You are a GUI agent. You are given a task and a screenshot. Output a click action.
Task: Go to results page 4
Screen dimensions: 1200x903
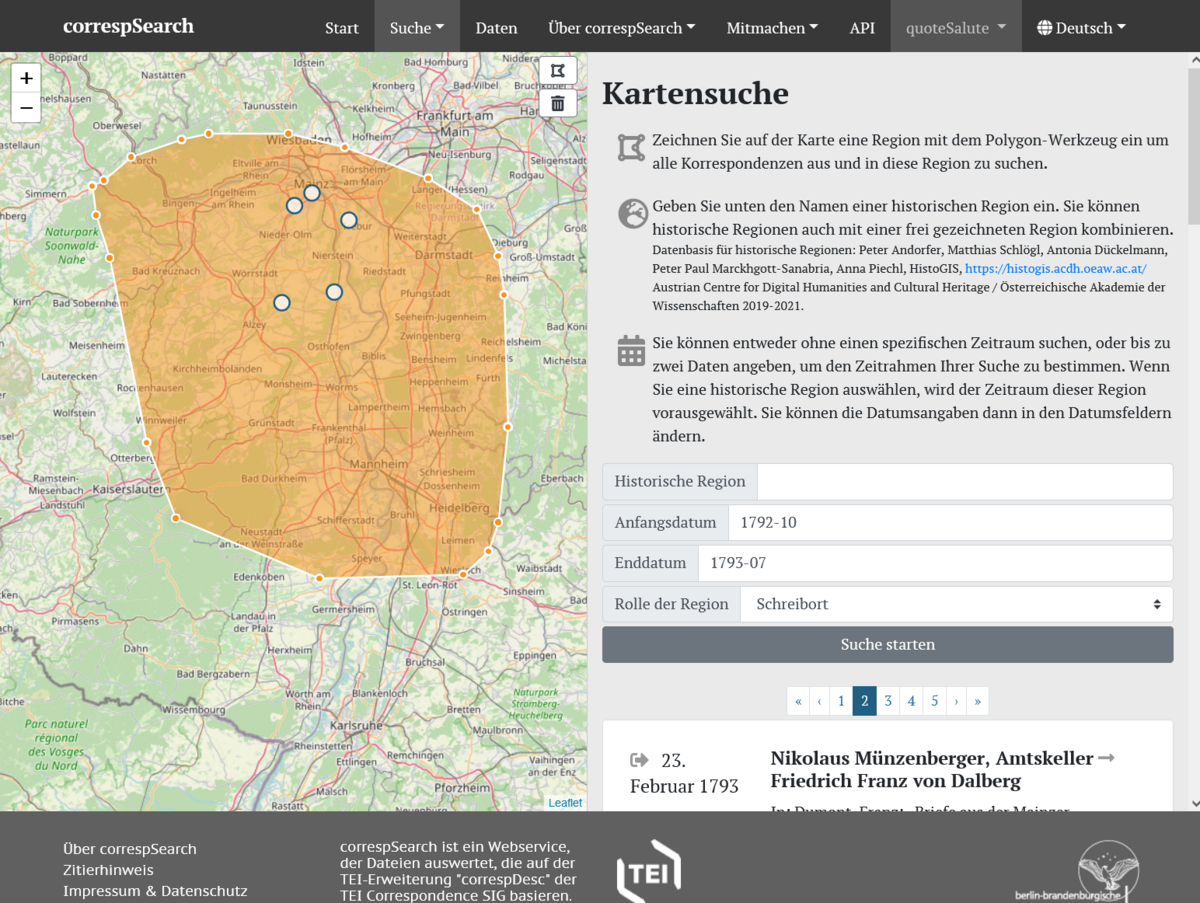coord(911,701)
